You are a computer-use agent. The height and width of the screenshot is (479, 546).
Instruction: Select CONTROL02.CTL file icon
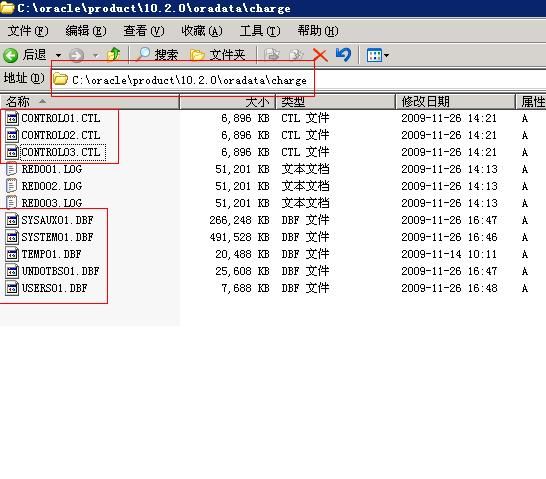12,135
